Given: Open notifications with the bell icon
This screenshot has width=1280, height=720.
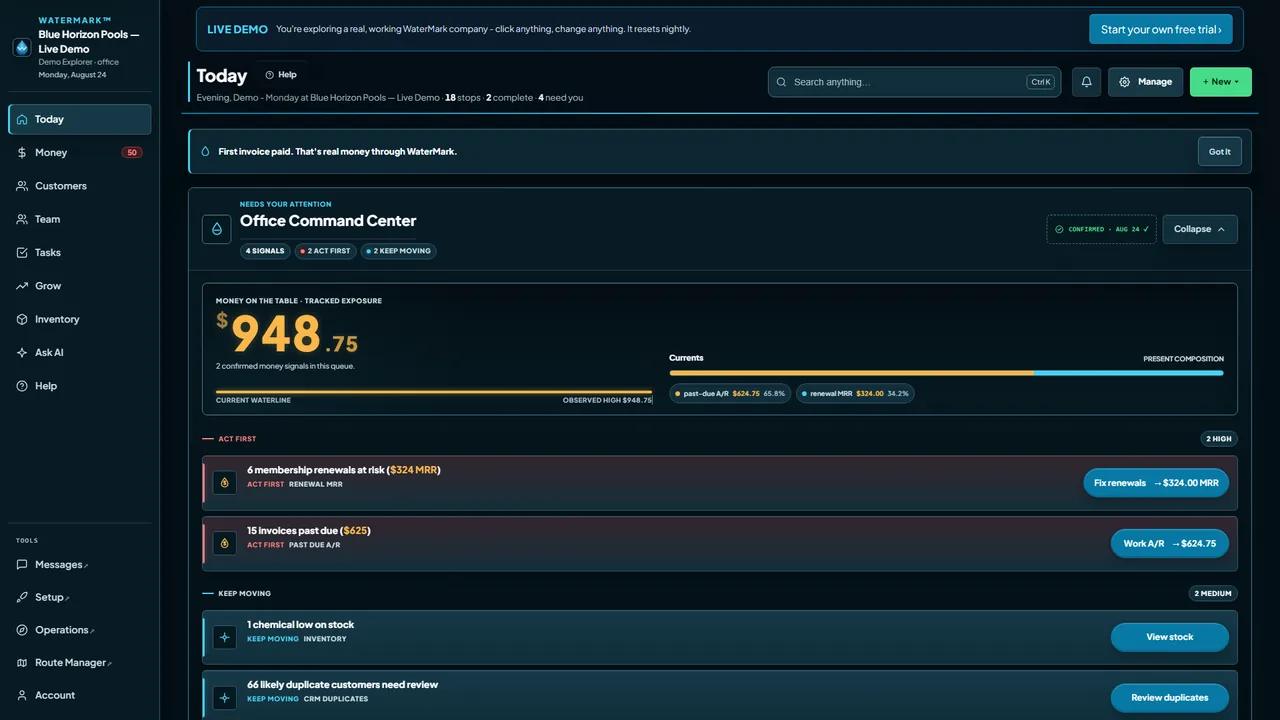Looking at the screenshot, I should (x=1087, y=82).
